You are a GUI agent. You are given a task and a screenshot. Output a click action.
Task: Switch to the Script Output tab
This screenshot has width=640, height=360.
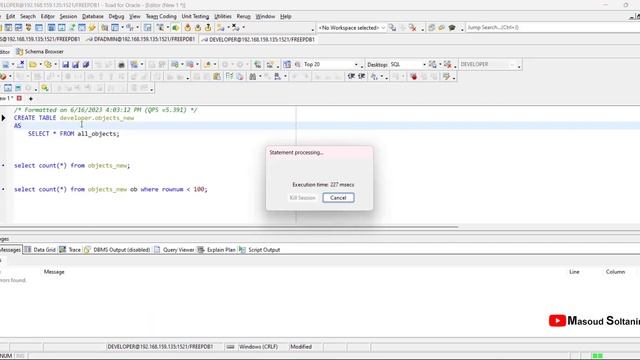[x=260, y=250]
